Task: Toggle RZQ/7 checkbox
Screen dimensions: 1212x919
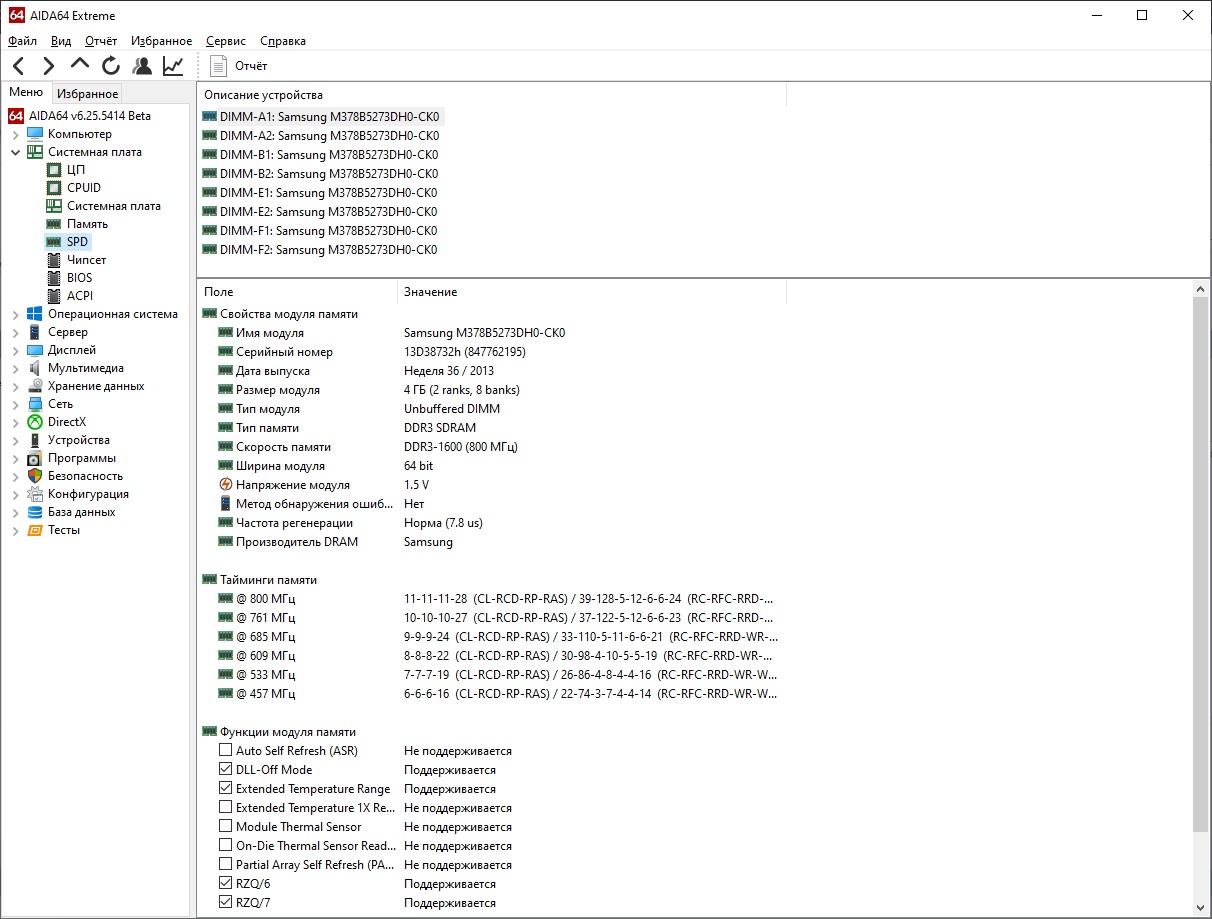Action: tap(225, 903)
